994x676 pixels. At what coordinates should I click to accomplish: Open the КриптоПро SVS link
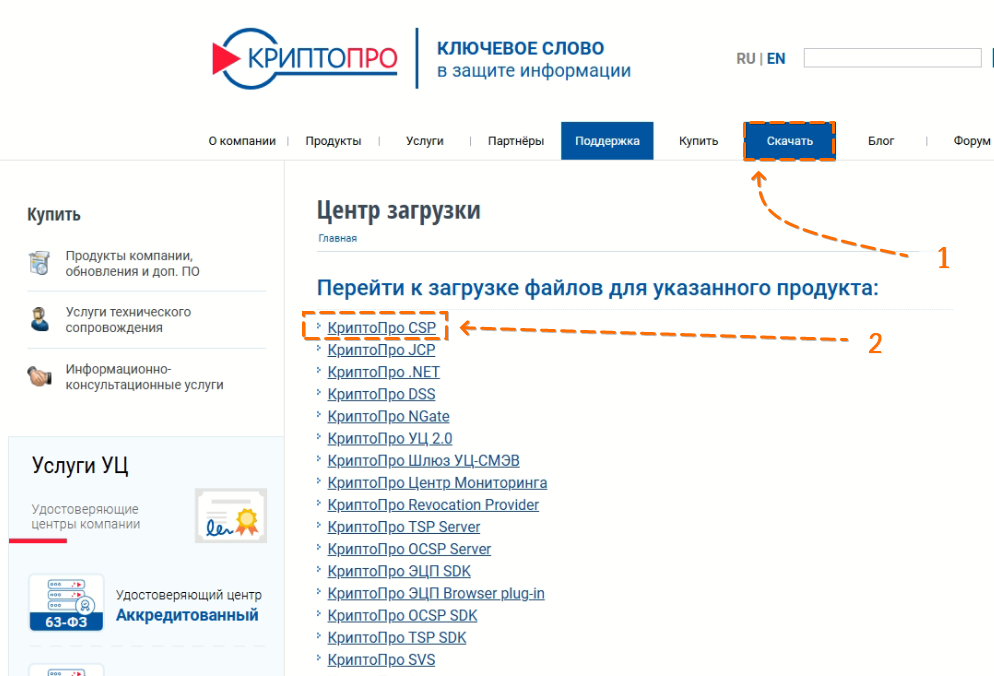pyautogui.click(x=381, y=660)
